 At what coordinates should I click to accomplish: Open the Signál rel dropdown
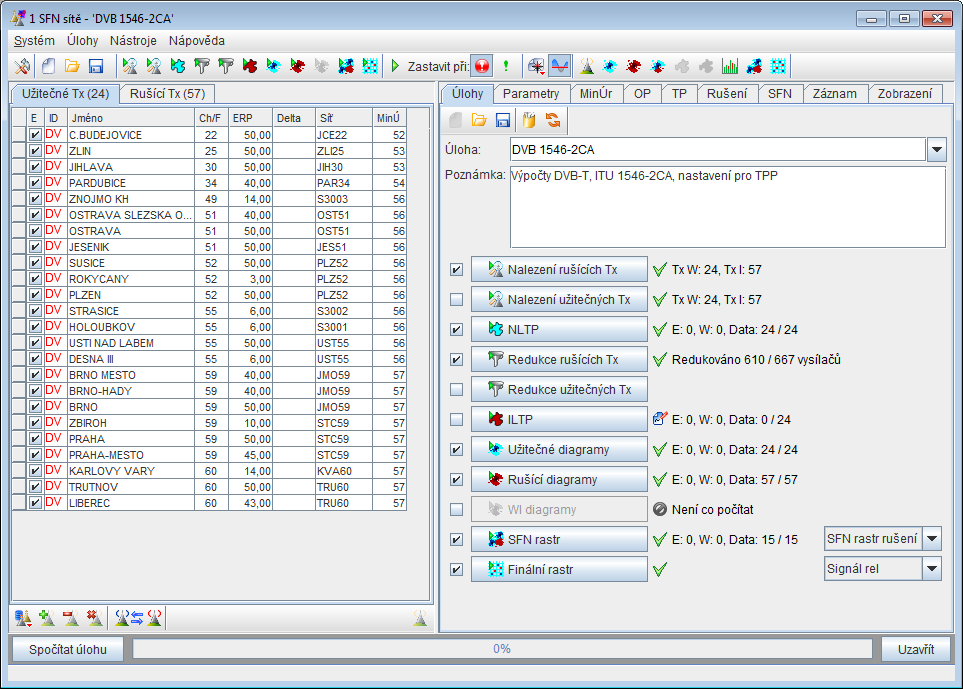pyautogui.click(x=932, y=569)
